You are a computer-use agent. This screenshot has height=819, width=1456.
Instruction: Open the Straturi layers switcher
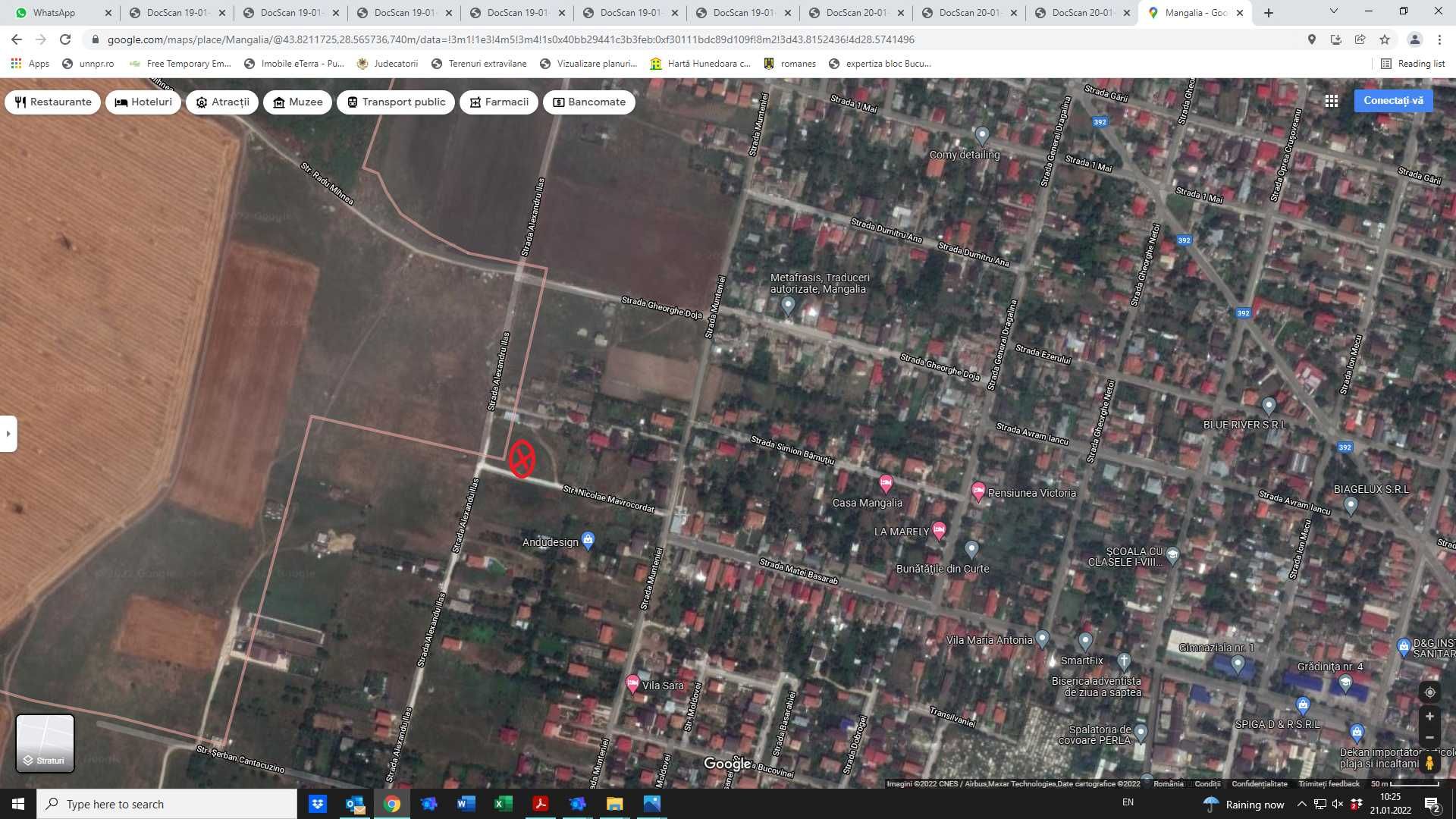[x=45, y=743]
